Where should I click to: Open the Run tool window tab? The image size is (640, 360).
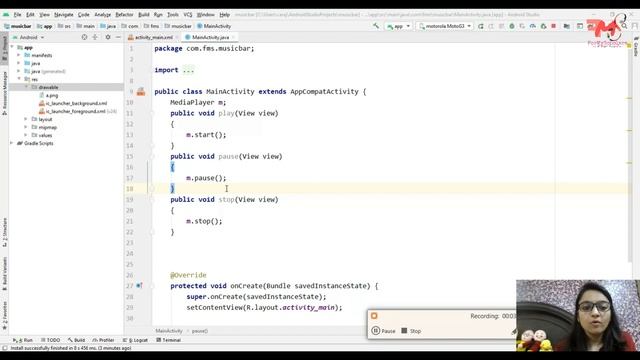point(23,340)
